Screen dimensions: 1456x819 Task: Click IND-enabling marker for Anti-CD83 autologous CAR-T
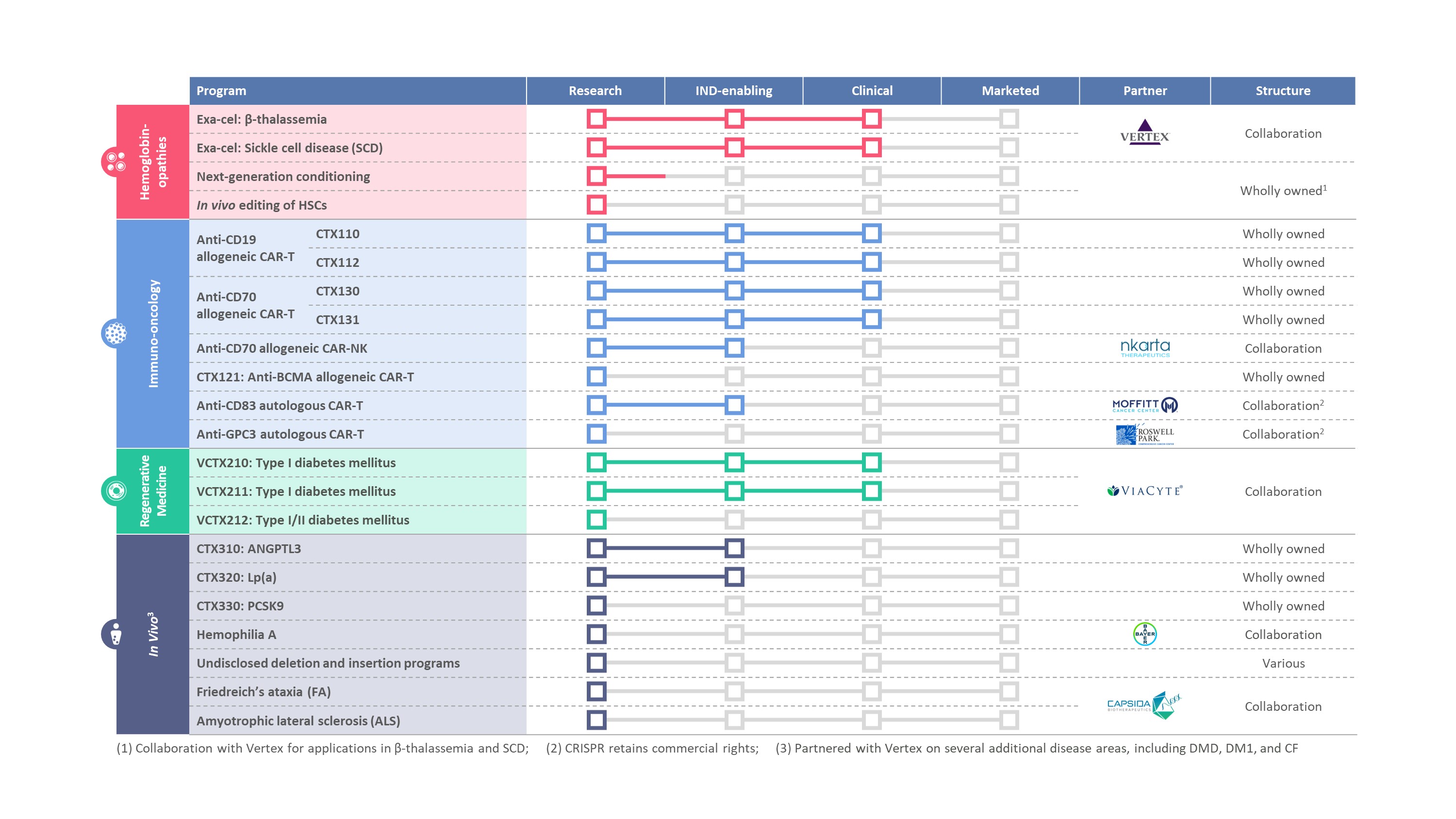[x=734, y=405]
